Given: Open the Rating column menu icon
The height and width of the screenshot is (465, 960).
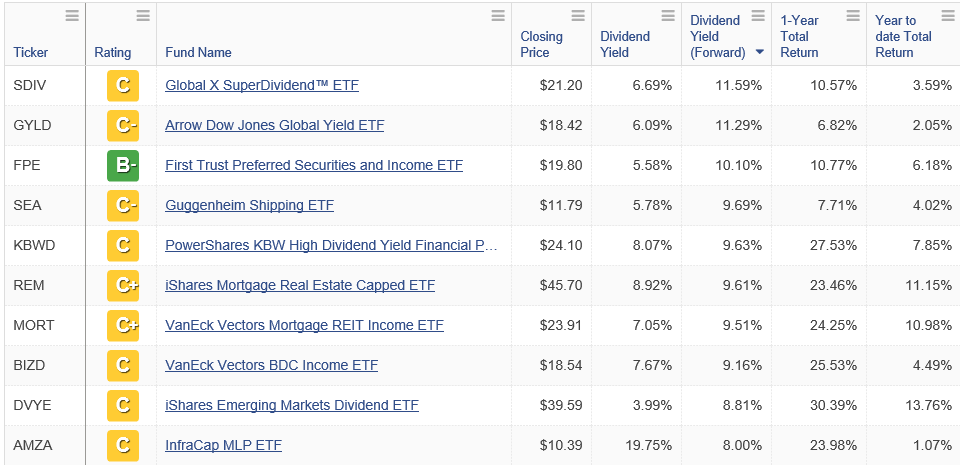Looking at the screenshot, I should [x=143, y=16].
